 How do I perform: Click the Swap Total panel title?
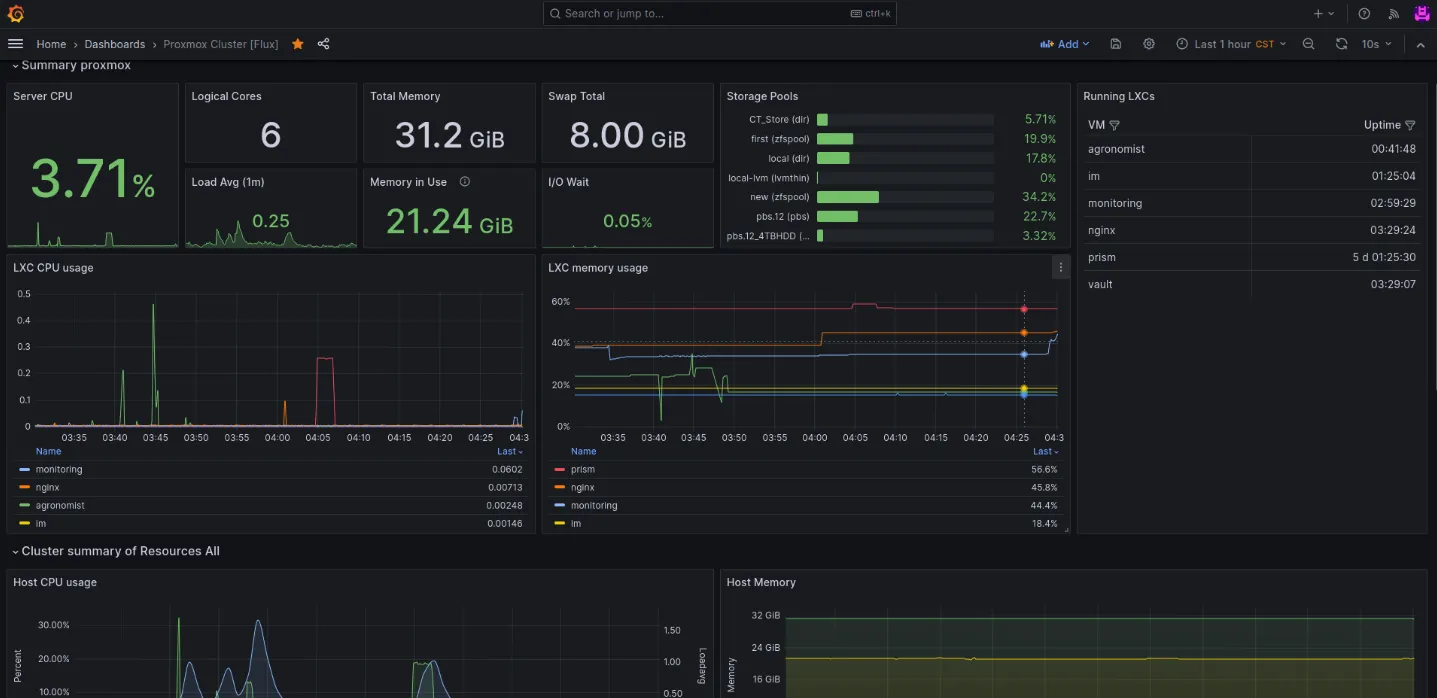click(x=576, y=96)
